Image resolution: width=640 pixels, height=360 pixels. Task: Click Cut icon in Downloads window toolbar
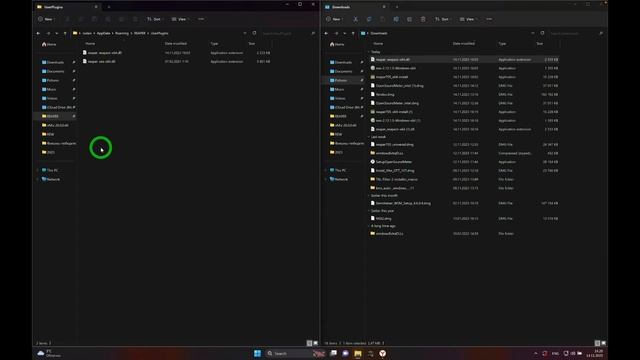(x=356, y=19)
